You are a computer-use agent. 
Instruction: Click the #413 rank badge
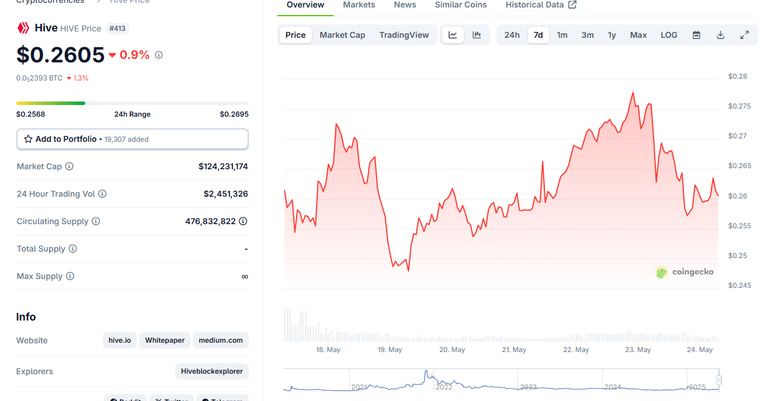point(117,28)
